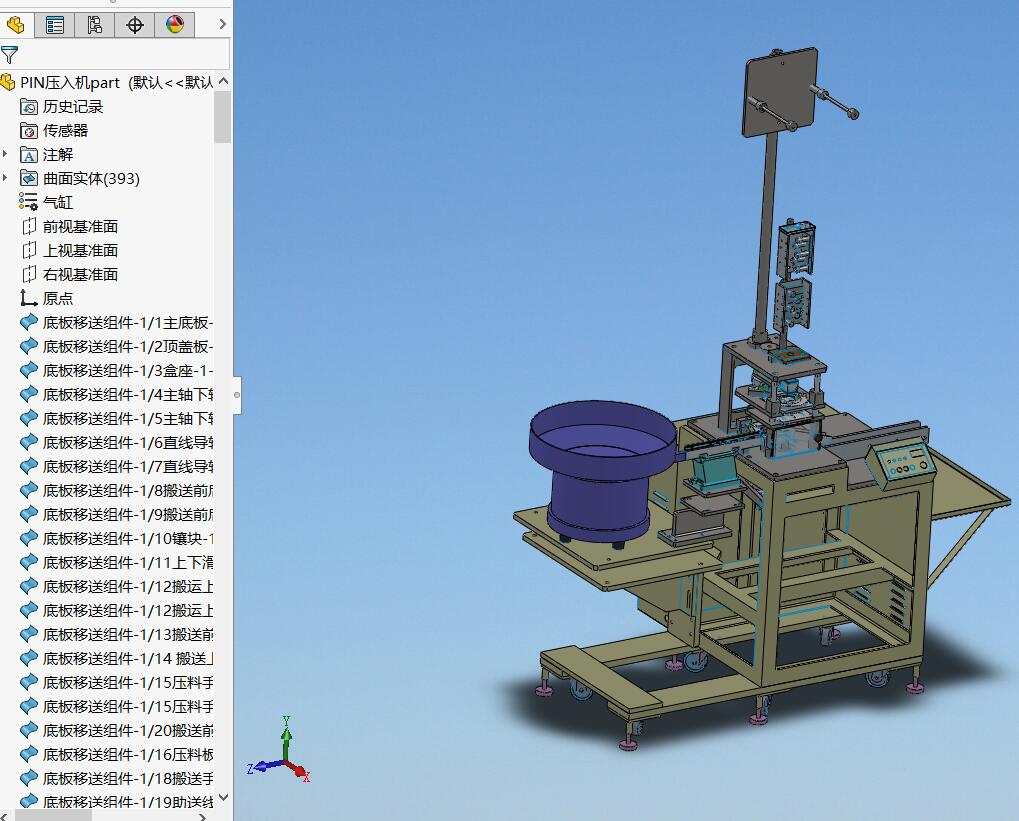Click the 注解 annotation icon
1019x821 pixels.
click(x=29, y=155)
